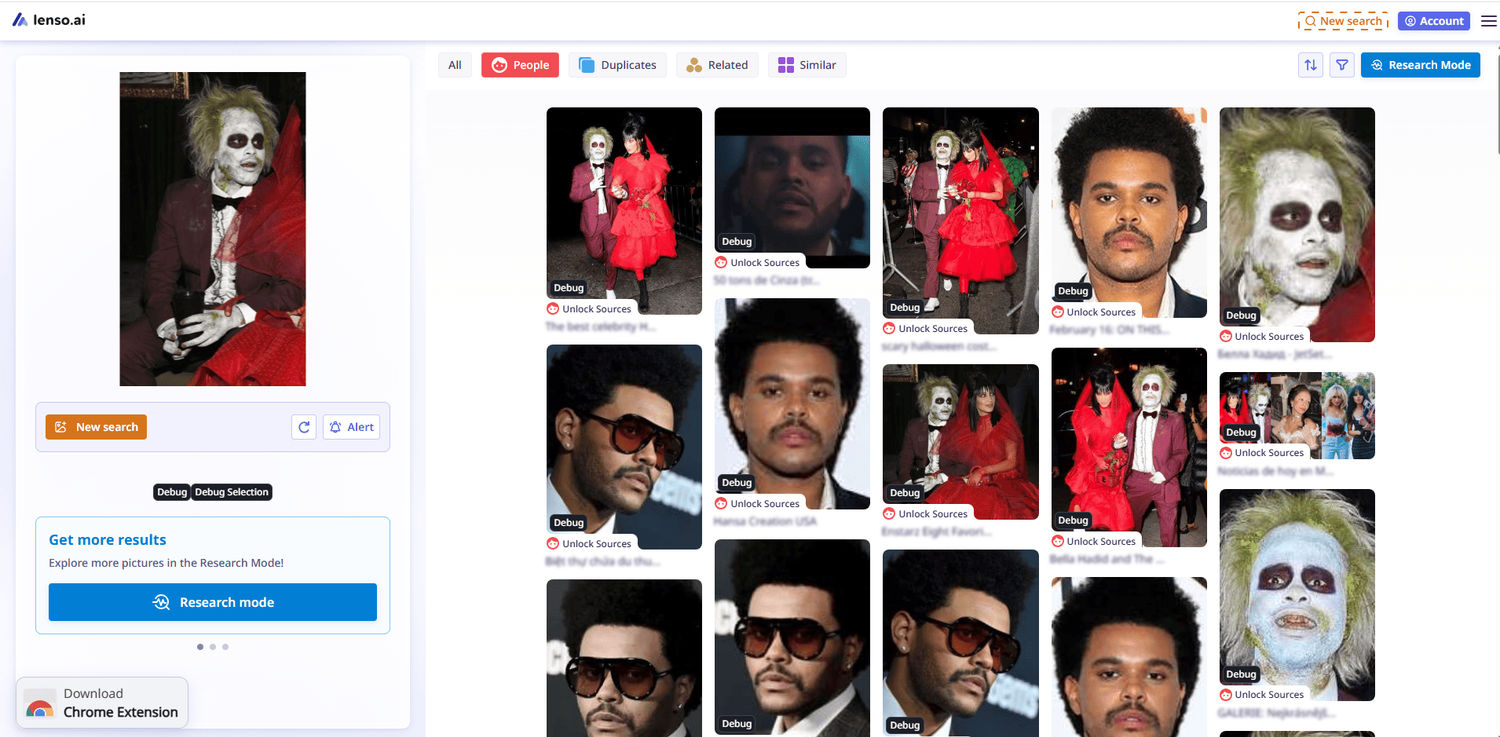
Task: Switch to the Duplicates tab
Action: pos(618,65)
